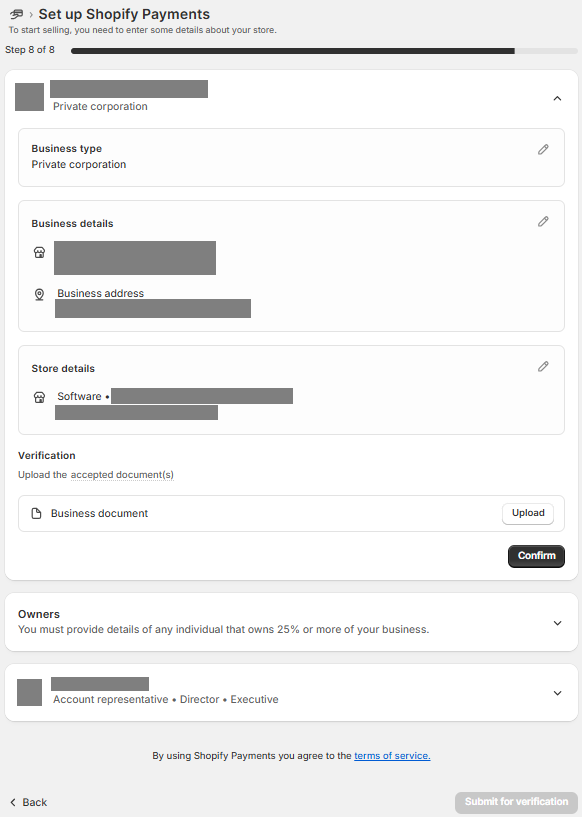Image resolution: width=582 pixels, height=817 pixels.
Task: Click Submit for verification button
Action: pyautogui.click(x=516, y=802)
